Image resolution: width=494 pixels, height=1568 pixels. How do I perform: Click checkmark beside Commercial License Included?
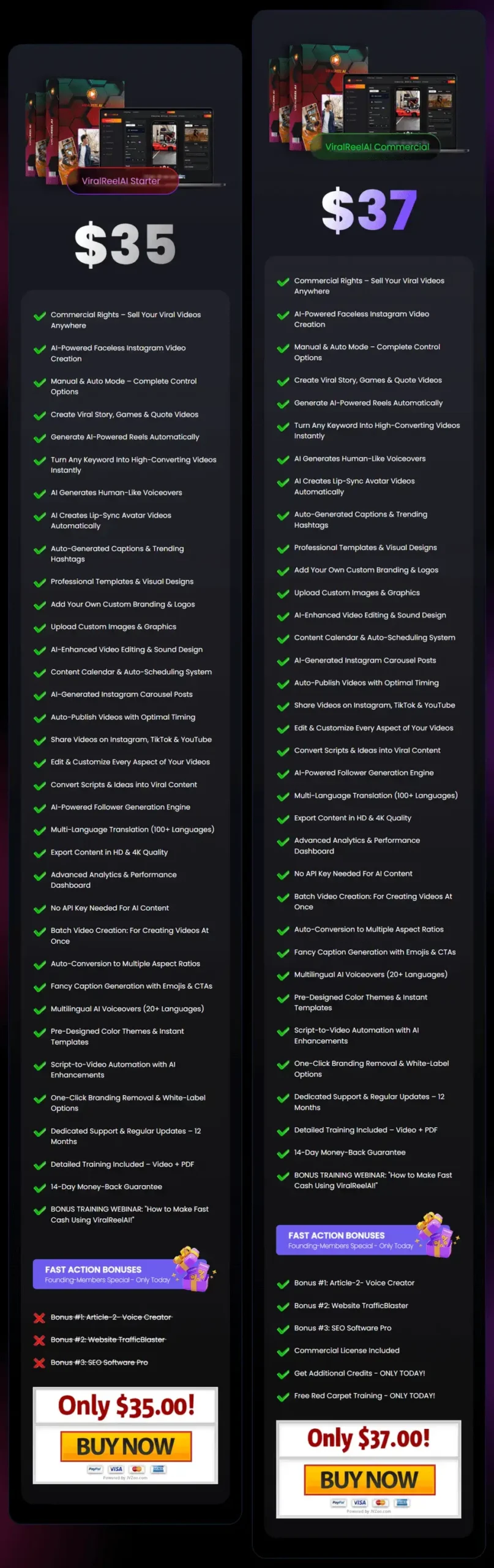click(283, 1351)
